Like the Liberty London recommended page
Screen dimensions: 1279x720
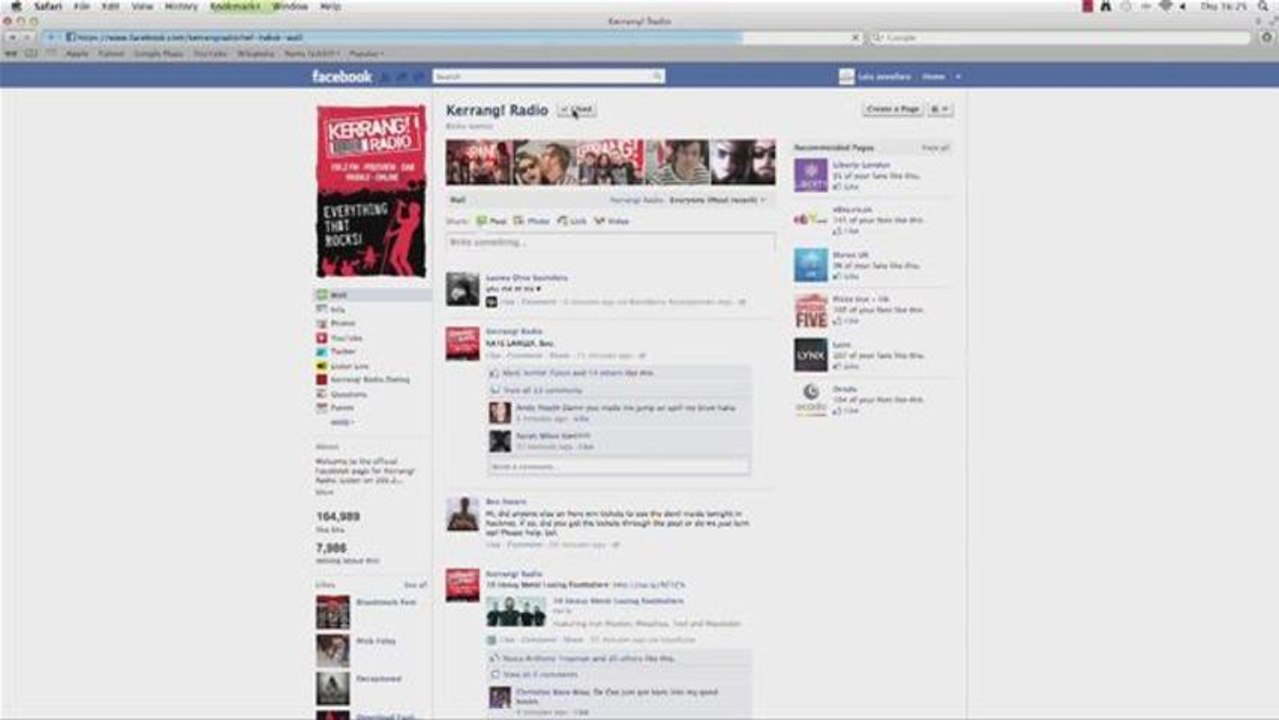tap(846, 187)
